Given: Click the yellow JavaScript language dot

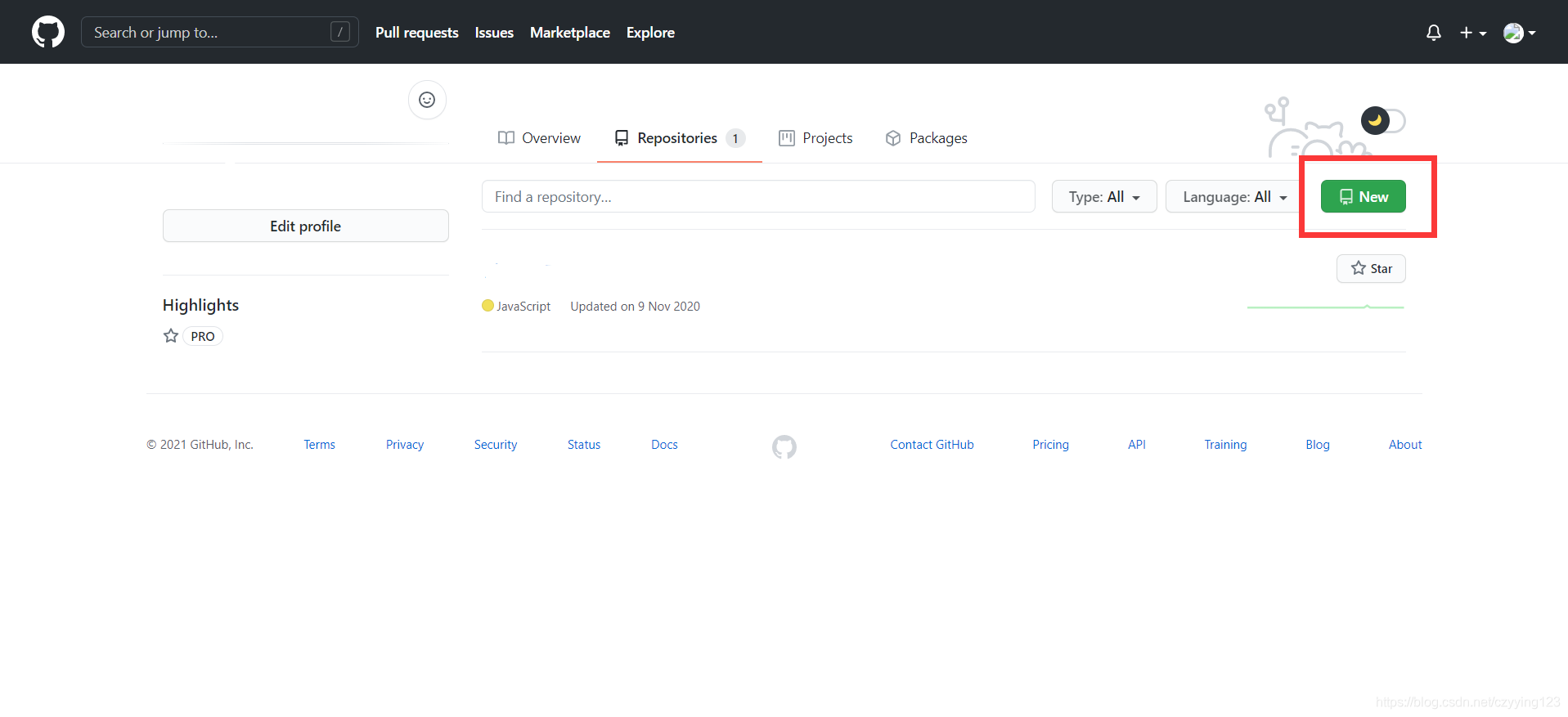Looking at the screenshot, I should [x=487, y=306].
